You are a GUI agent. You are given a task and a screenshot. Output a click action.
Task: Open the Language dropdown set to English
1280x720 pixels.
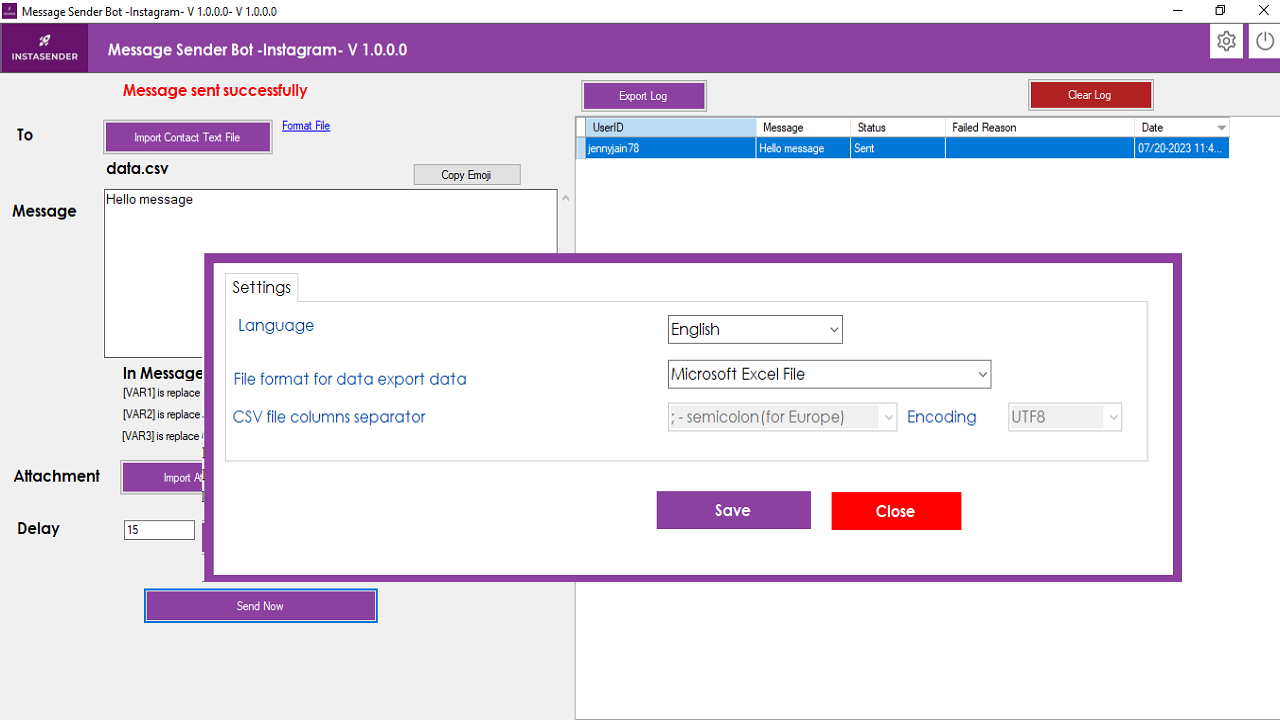pyautogui.click(x=755, y=329)
